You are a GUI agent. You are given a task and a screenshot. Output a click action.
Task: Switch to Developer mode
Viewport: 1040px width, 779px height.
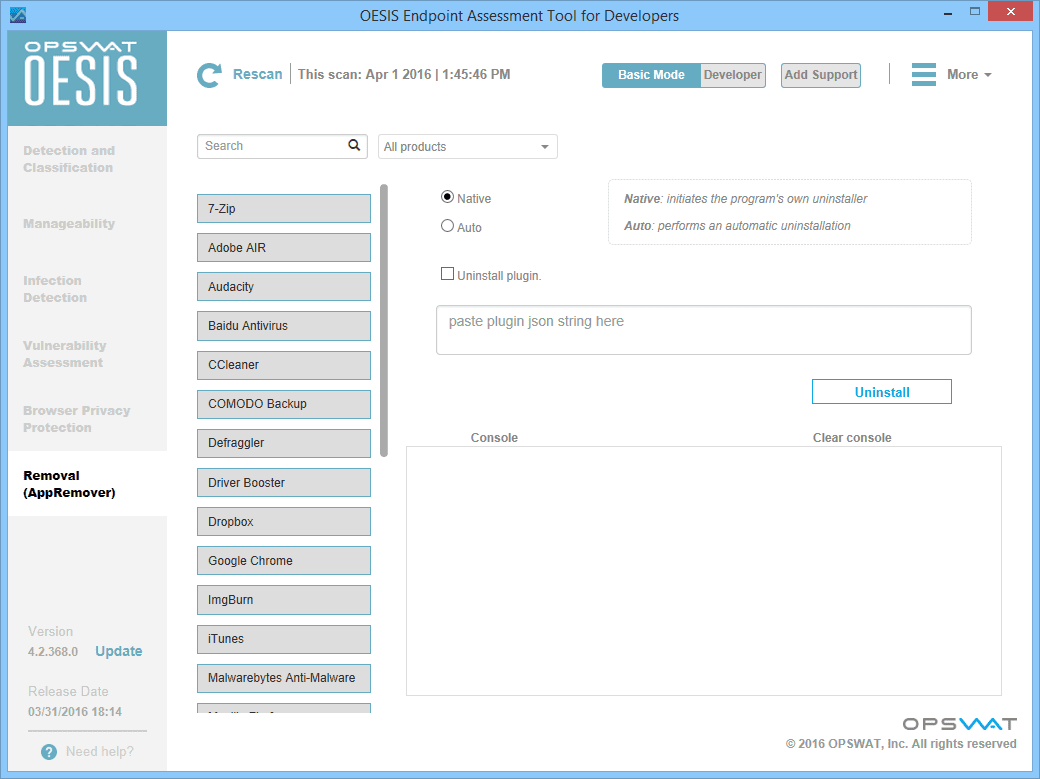732,75
